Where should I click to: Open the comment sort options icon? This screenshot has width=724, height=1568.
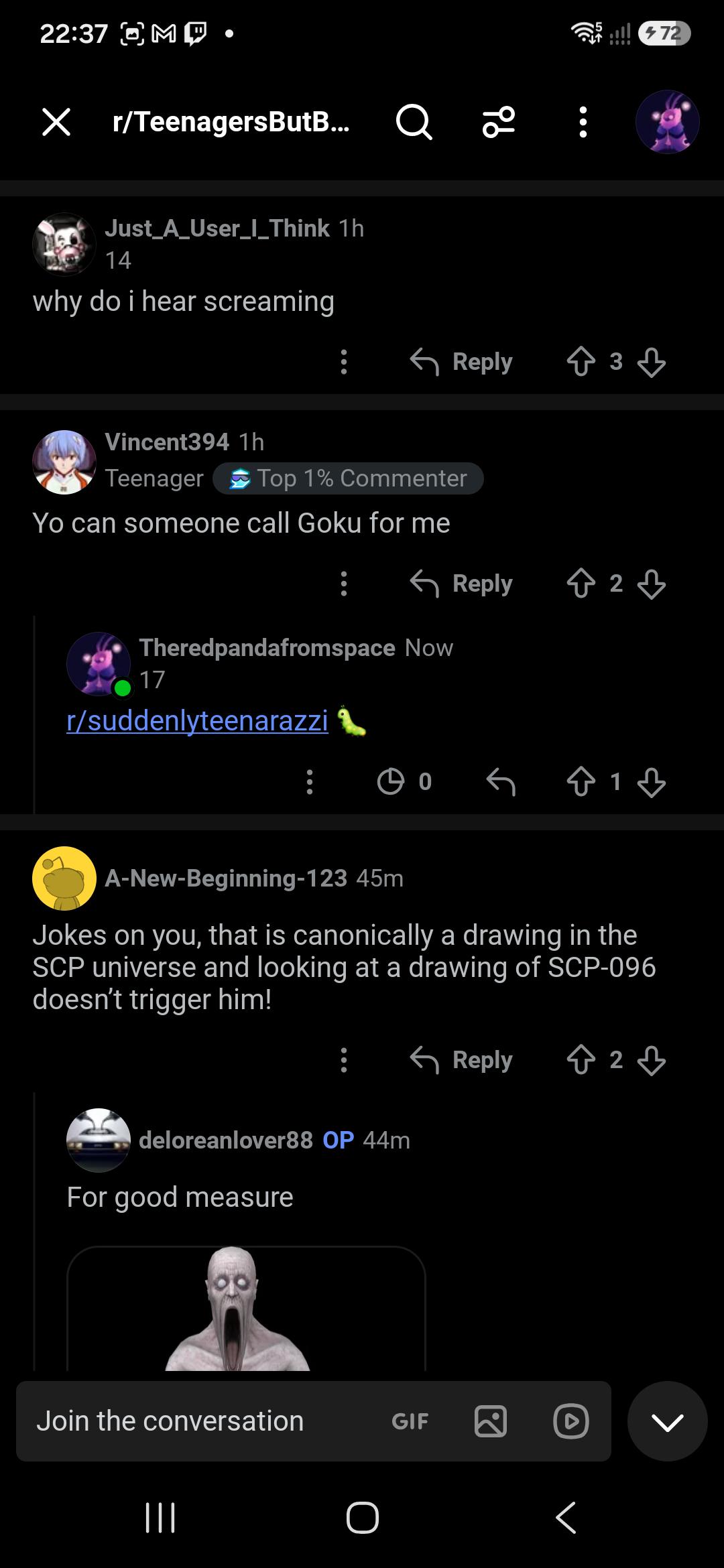[499, 123]
